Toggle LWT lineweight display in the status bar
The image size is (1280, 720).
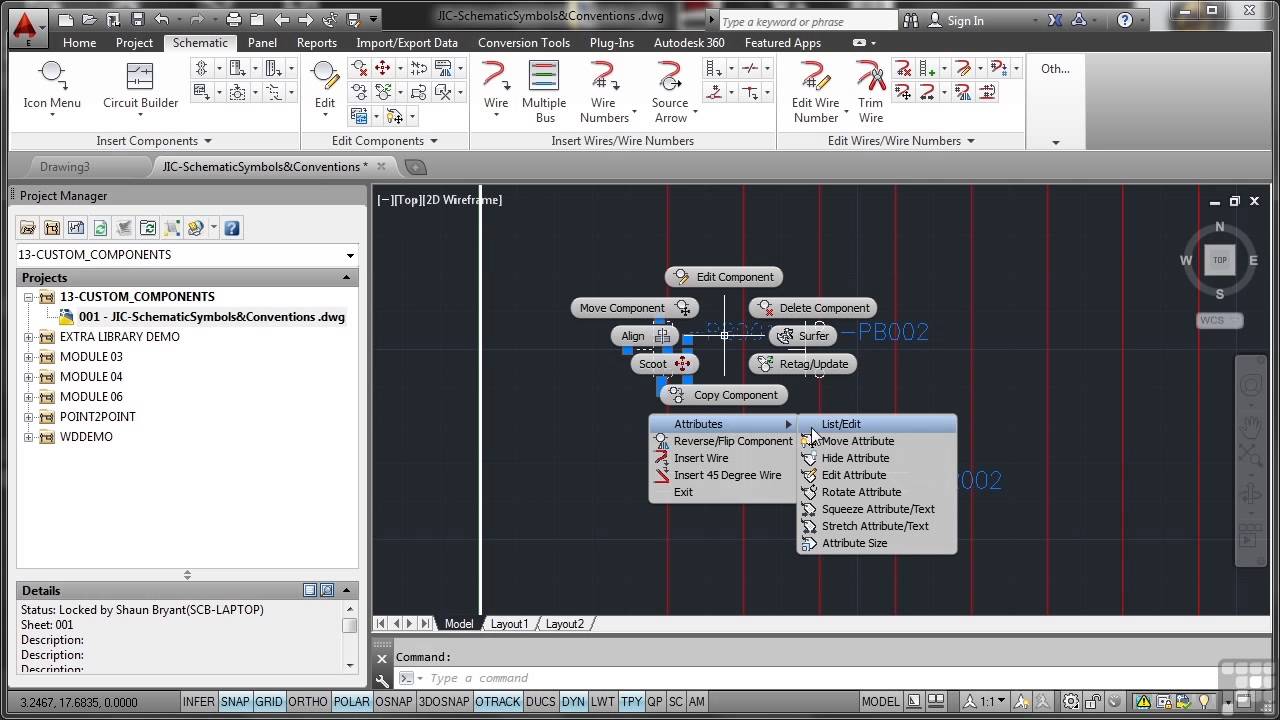coord(602,702)
